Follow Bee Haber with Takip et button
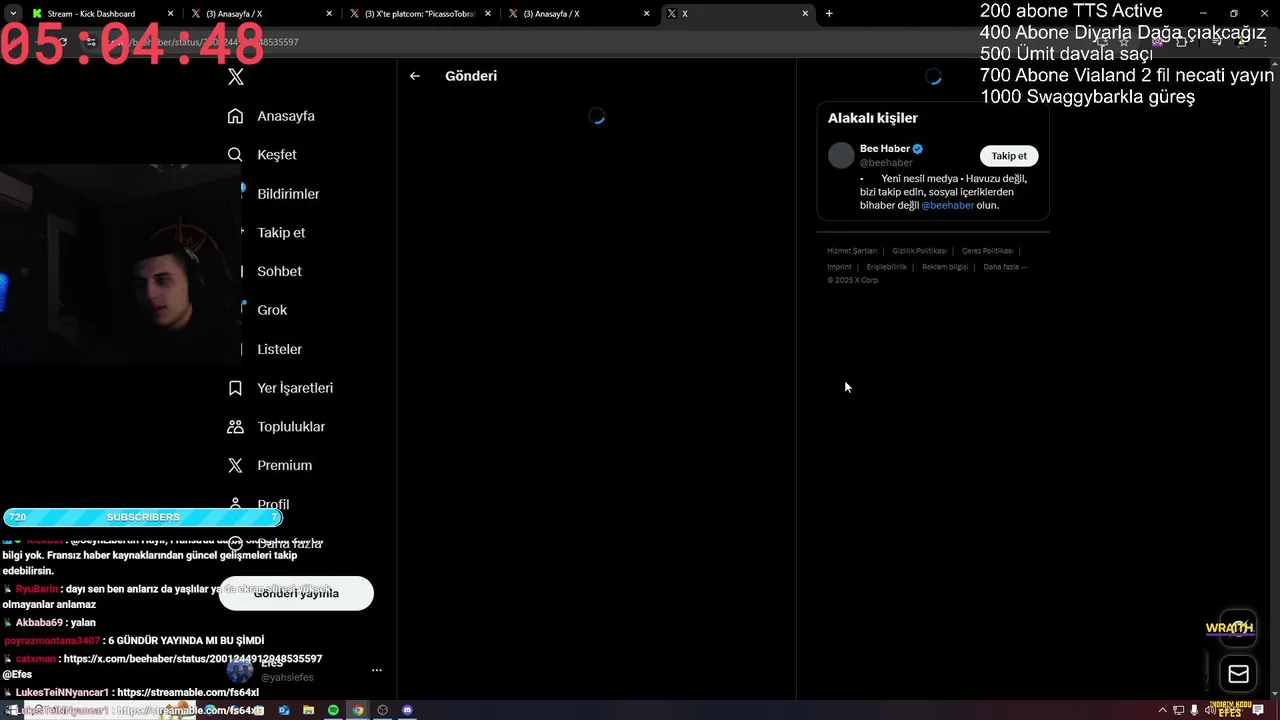Screen dimensions: 1280x720 [x=1009, y=156]
